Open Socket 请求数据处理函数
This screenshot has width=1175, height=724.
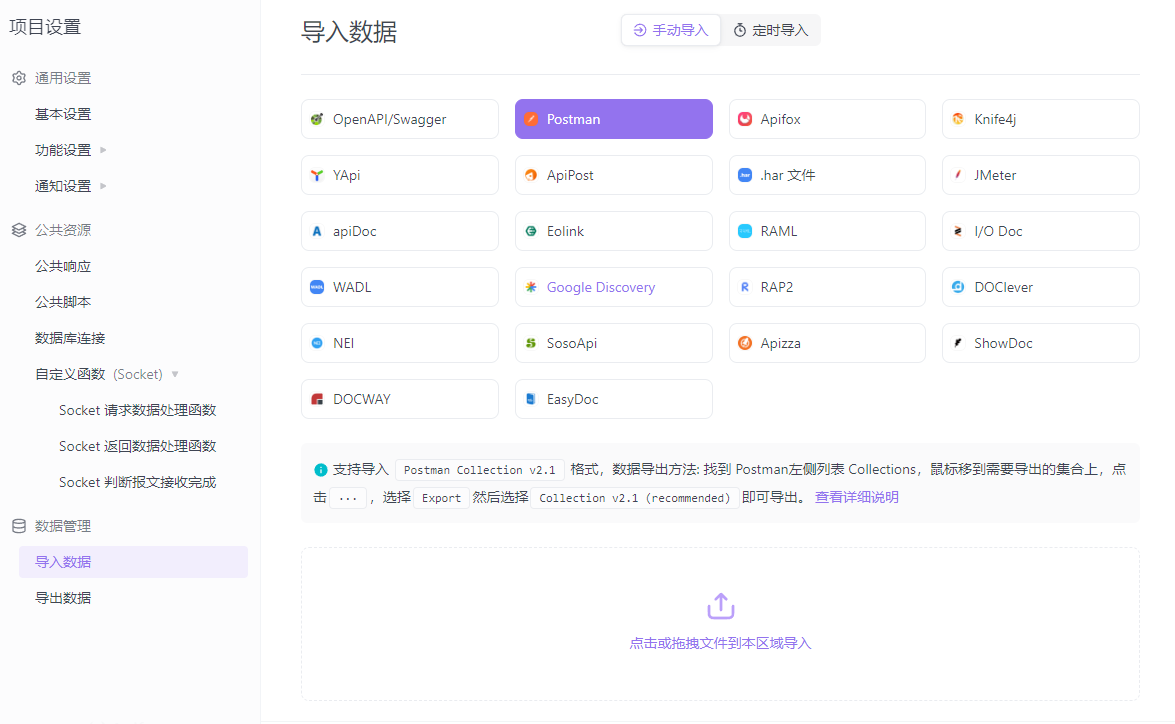point(137,410)
